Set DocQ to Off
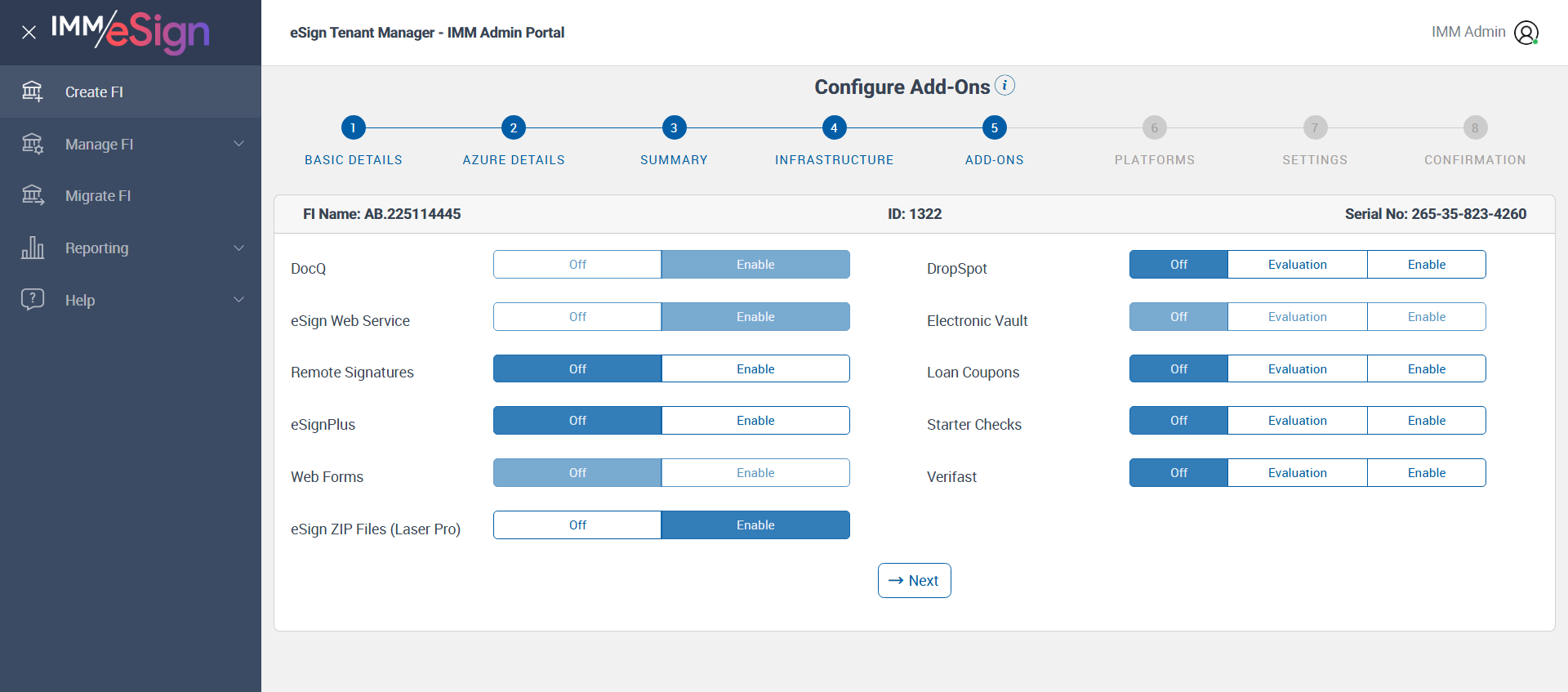 (577, 265)
